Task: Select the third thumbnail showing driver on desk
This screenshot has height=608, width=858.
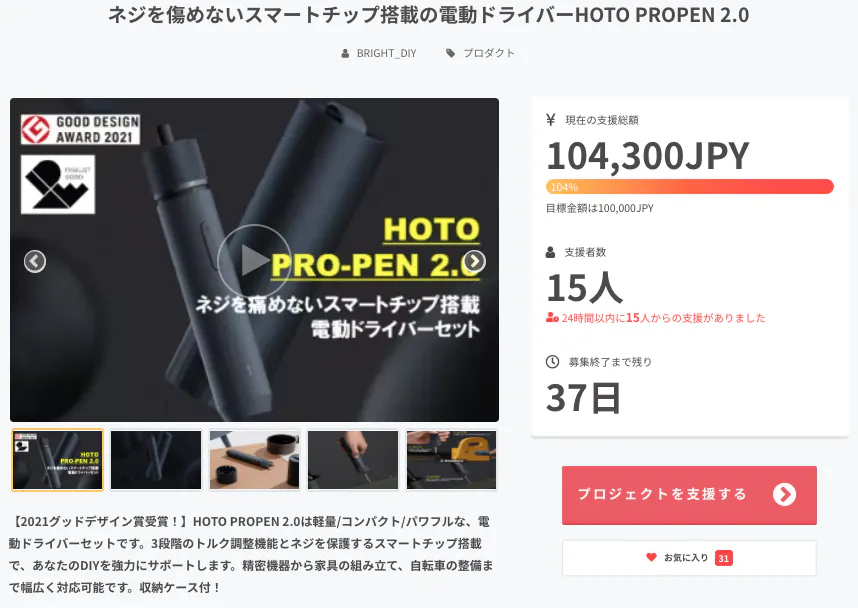Action: coord(254,460)
